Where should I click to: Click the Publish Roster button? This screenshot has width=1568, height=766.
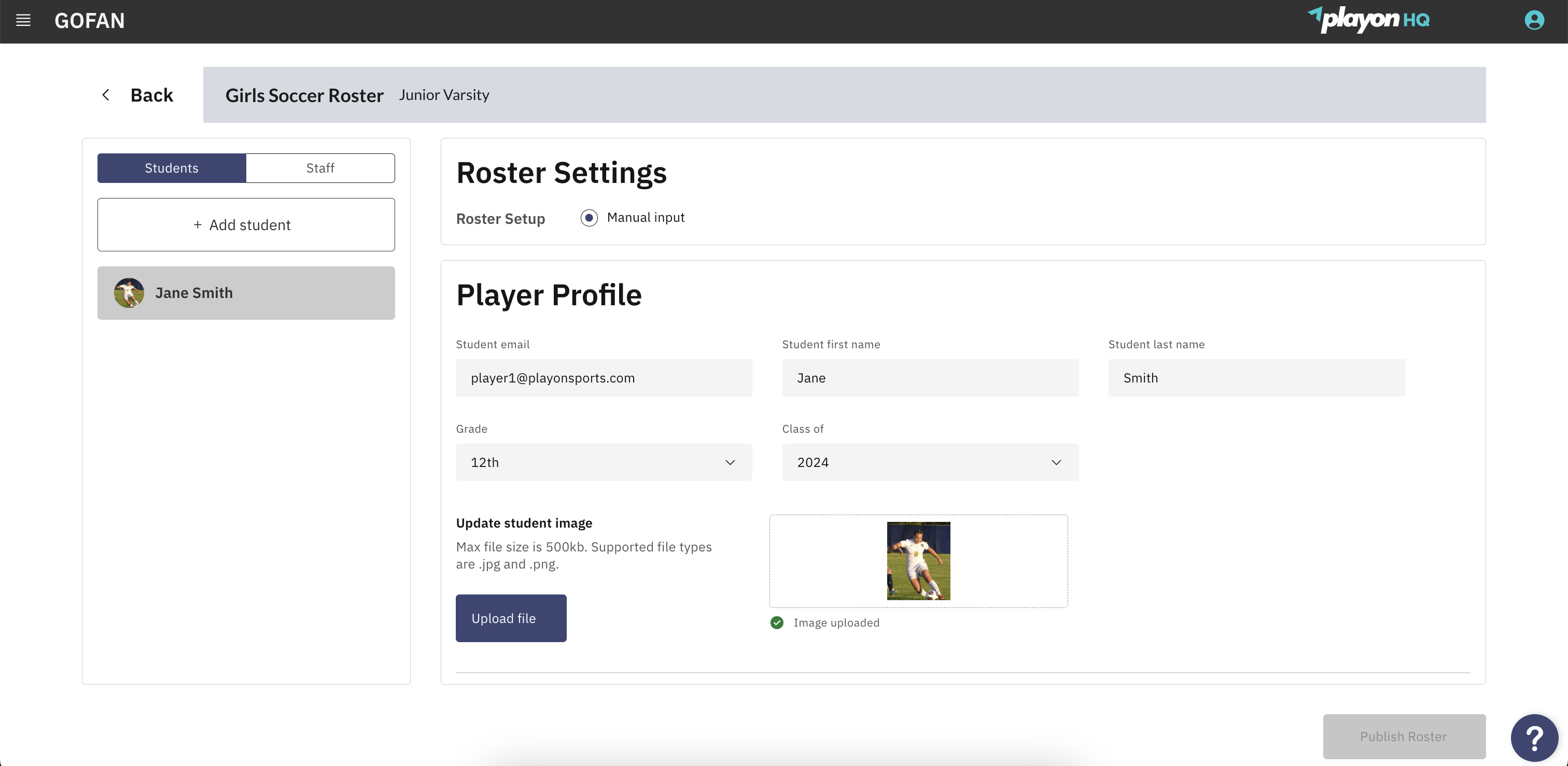1403,736
